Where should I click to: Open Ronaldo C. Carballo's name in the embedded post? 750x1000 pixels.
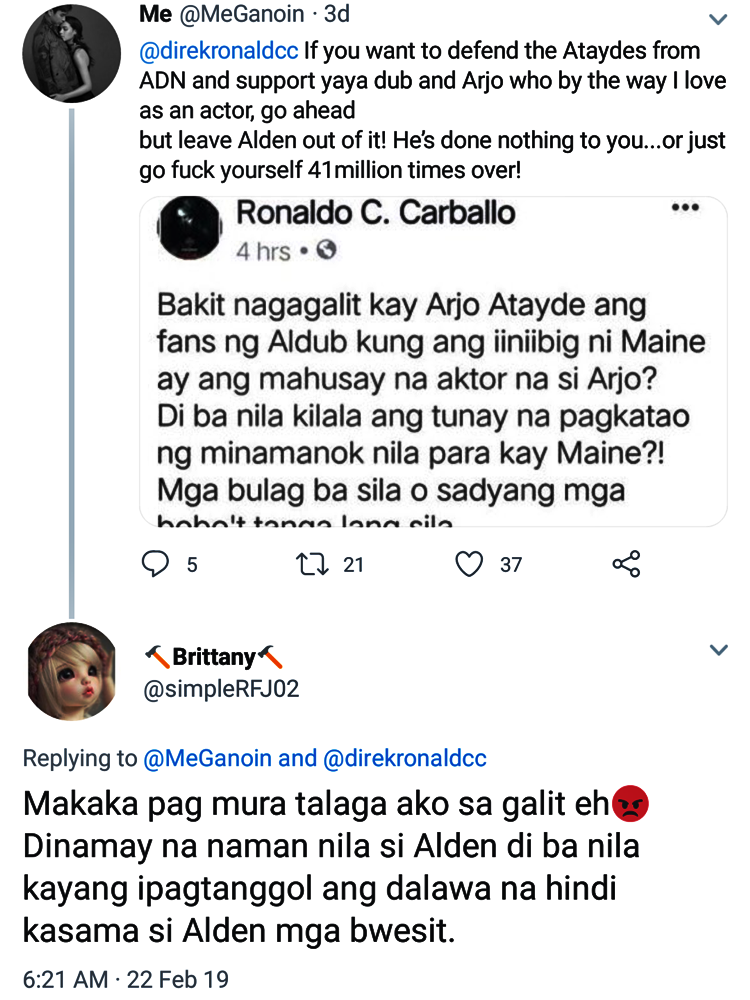click(x=375, y=213)
